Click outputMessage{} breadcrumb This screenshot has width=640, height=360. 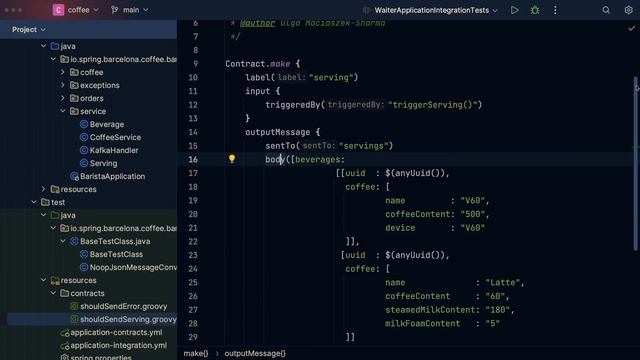(255, 353)
